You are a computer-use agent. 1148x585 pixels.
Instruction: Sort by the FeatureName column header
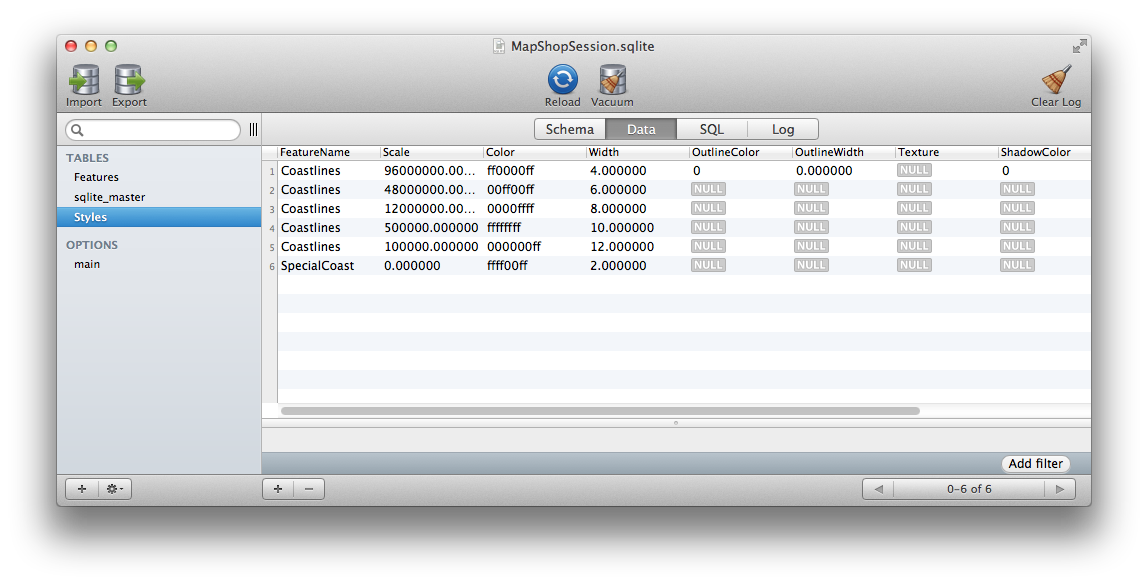pos(315,152)
